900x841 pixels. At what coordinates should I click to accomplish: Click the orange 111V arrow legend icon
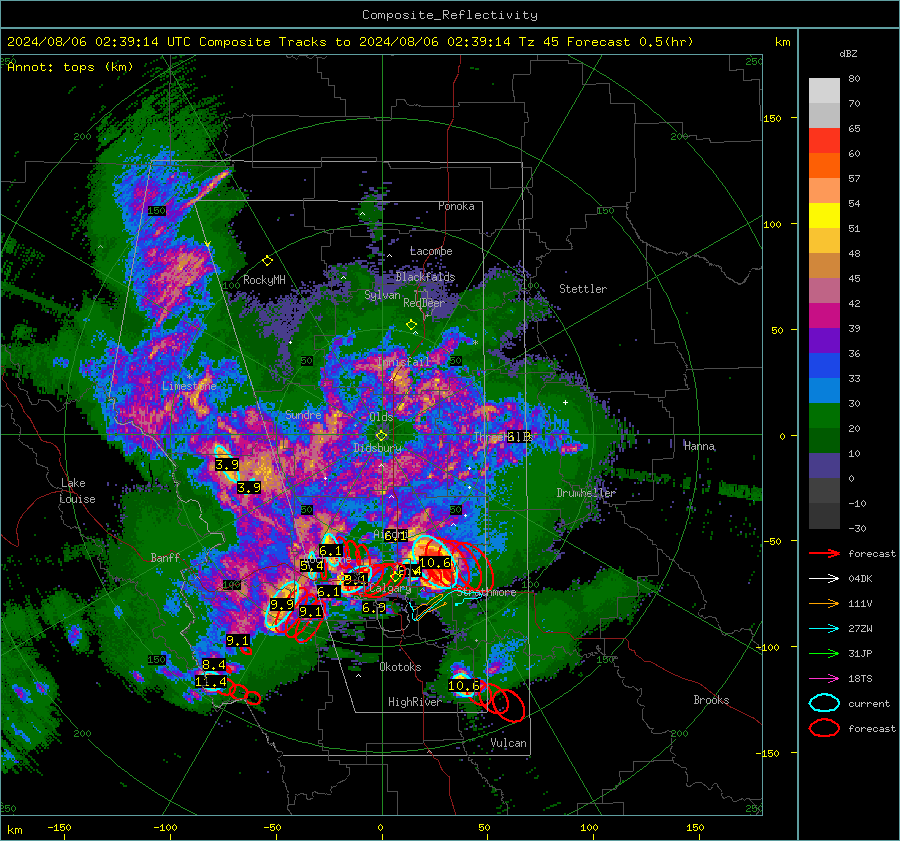(x=824, y=603)
